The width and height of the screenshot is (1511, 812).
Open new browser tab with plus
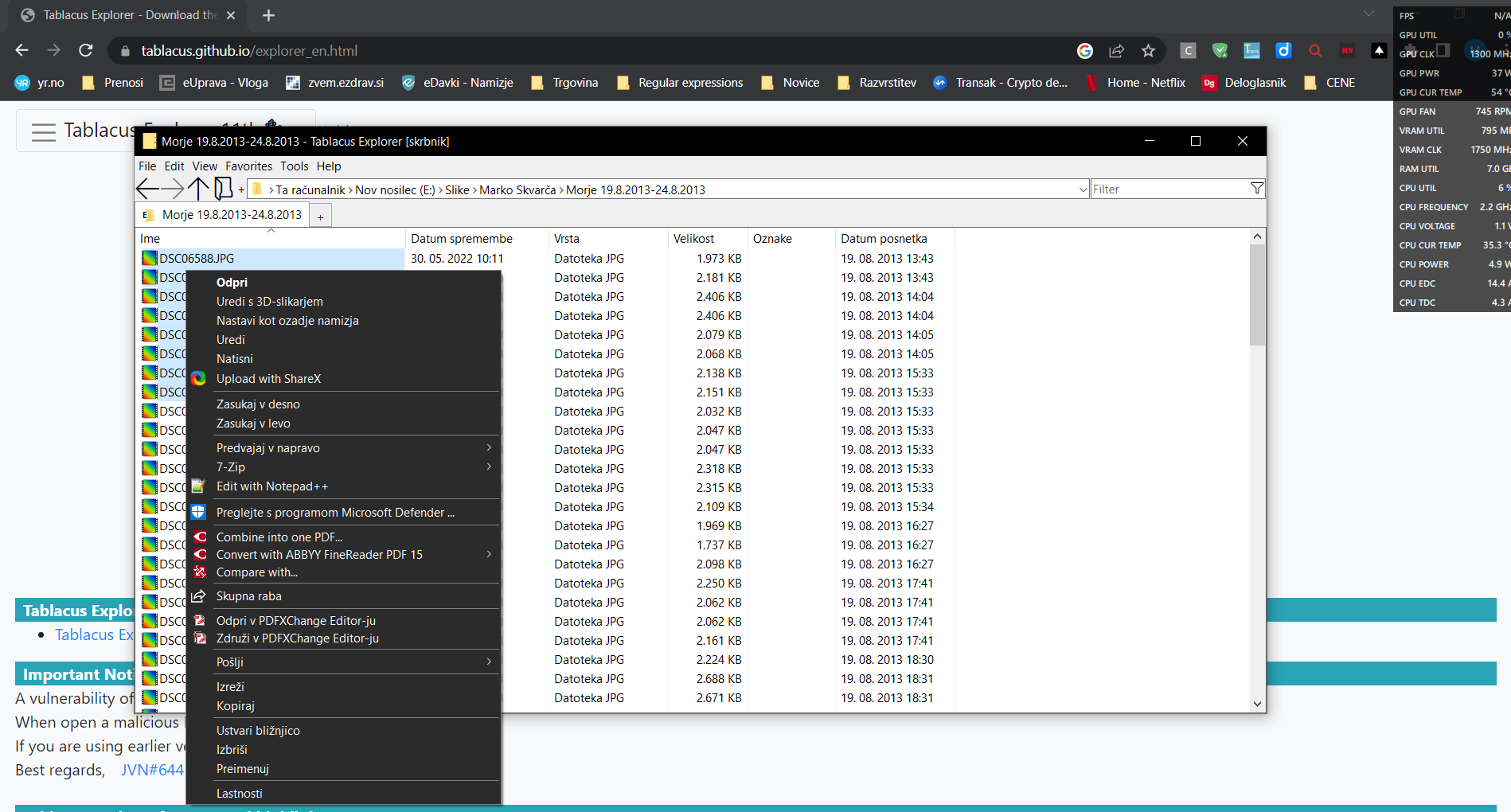[x=268, y=15]
